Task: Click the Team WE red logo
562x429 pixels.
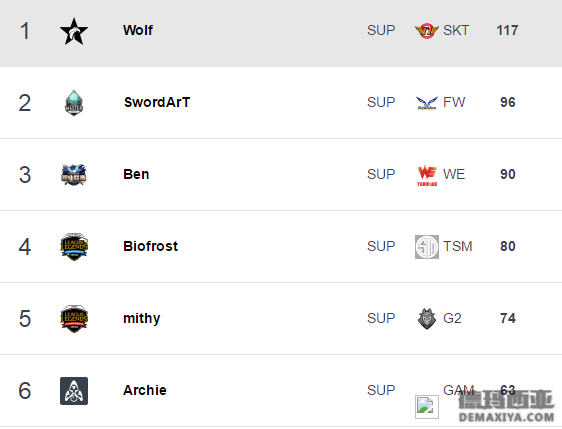Action: click(x=427, y=175)
